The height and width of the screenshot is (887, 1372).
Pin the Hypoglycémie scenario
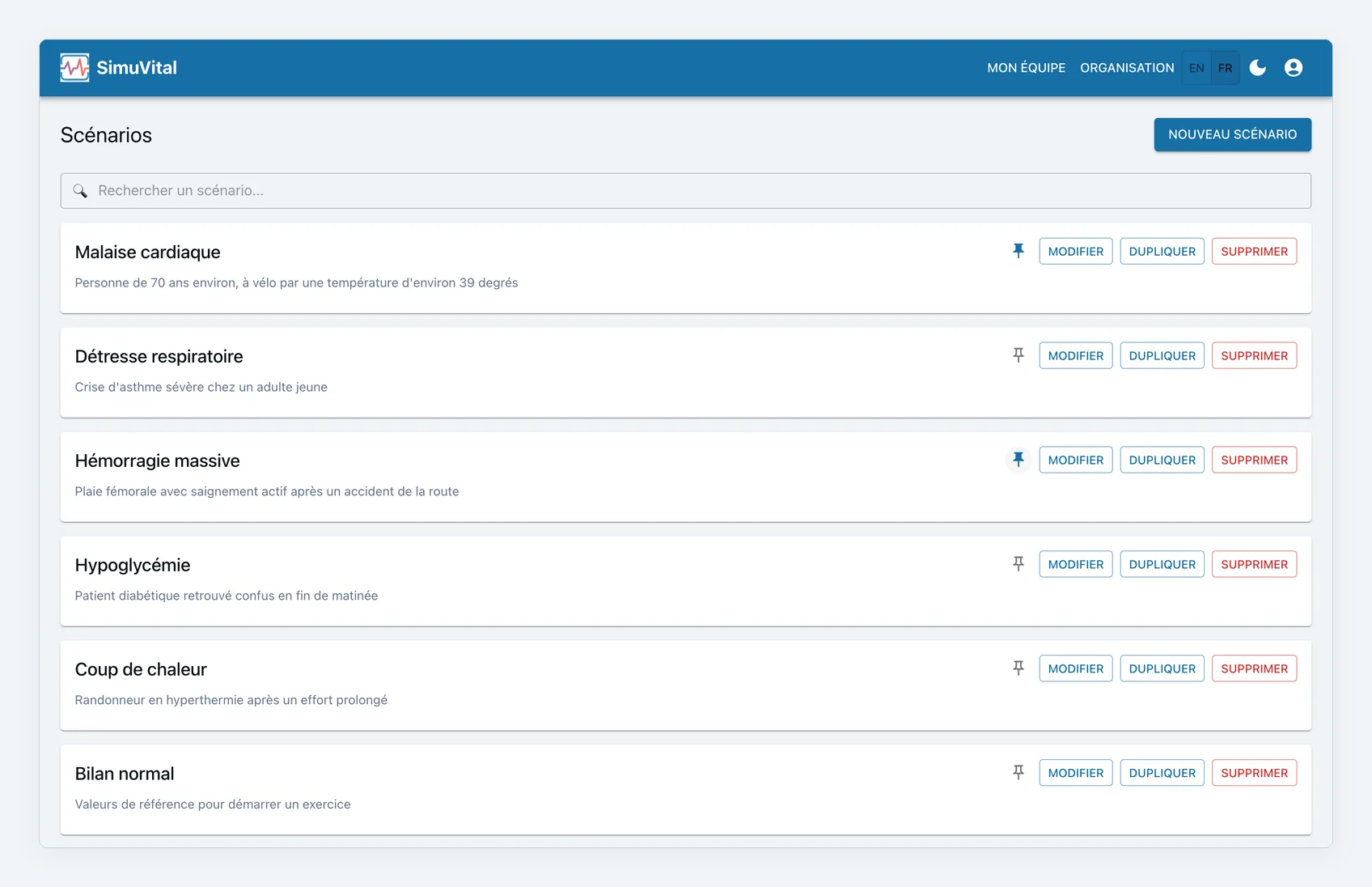click(1018, 565)
